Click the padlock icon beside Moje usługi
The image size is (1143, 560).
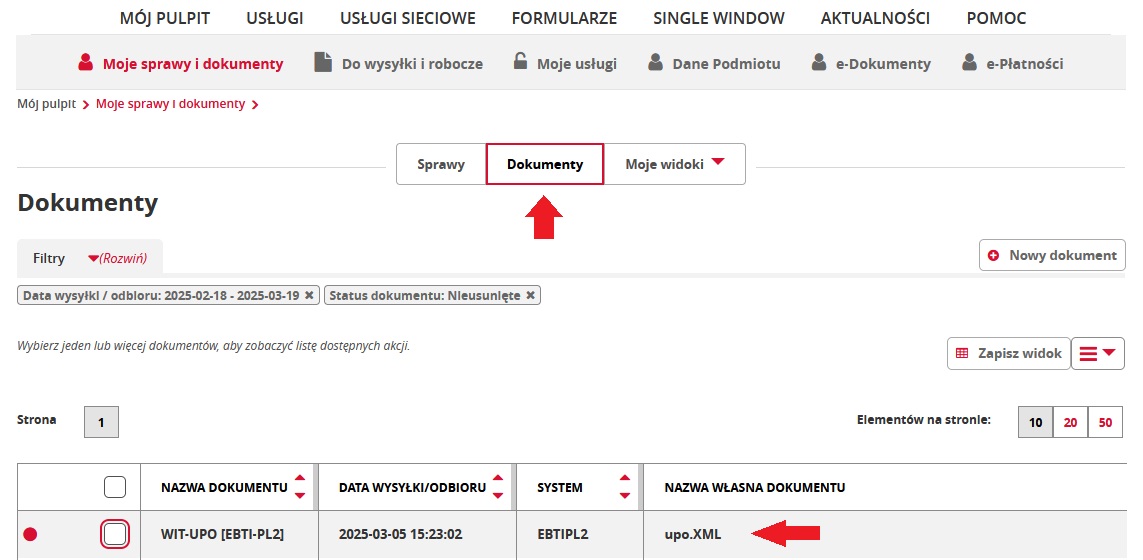point(520,61)
